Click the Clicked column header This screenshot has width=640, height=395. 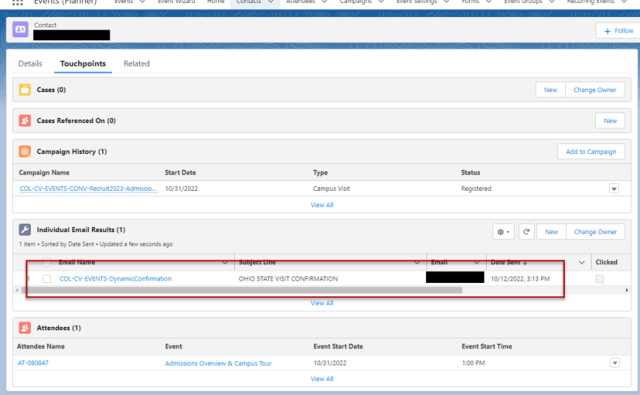(606, 262)
